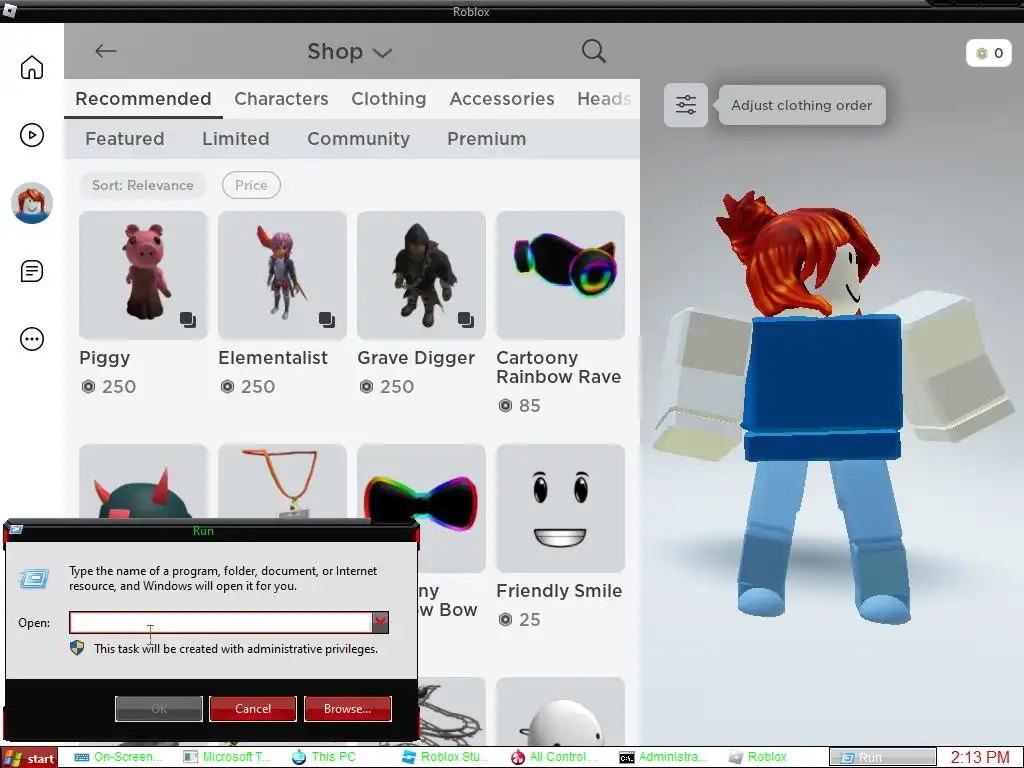Go back with the left arrow
Image resolution: width=1024 pixels, height=768 pixels.
click(x=105, y=51)
